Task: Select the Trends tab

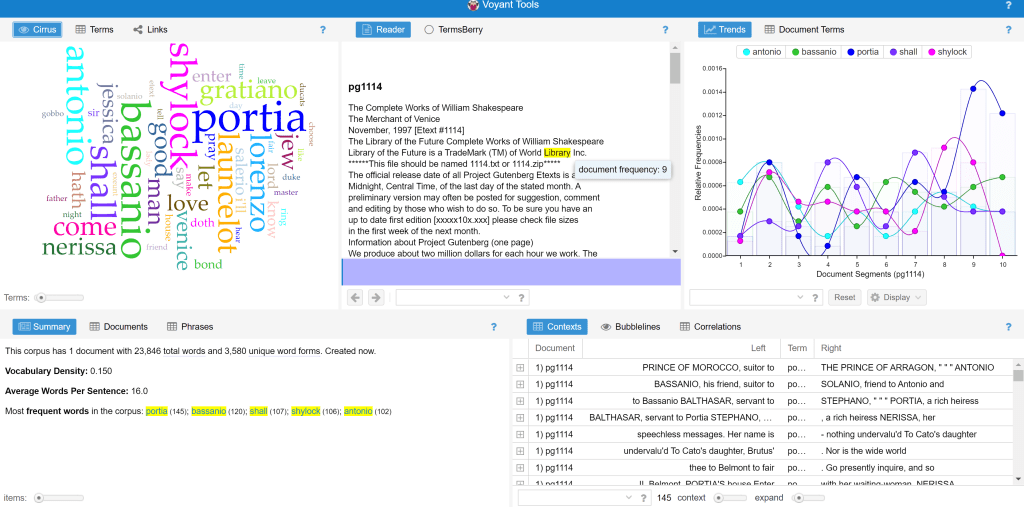Action: coord(725,29)
